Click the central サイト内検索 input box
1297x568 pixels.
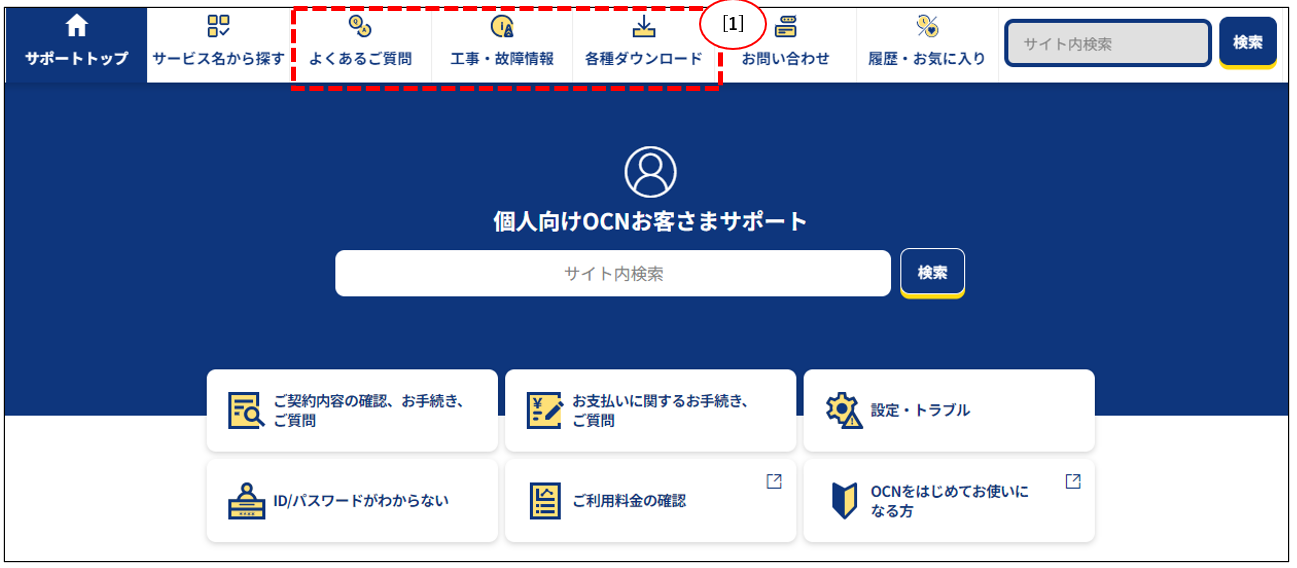click(612, 273)
